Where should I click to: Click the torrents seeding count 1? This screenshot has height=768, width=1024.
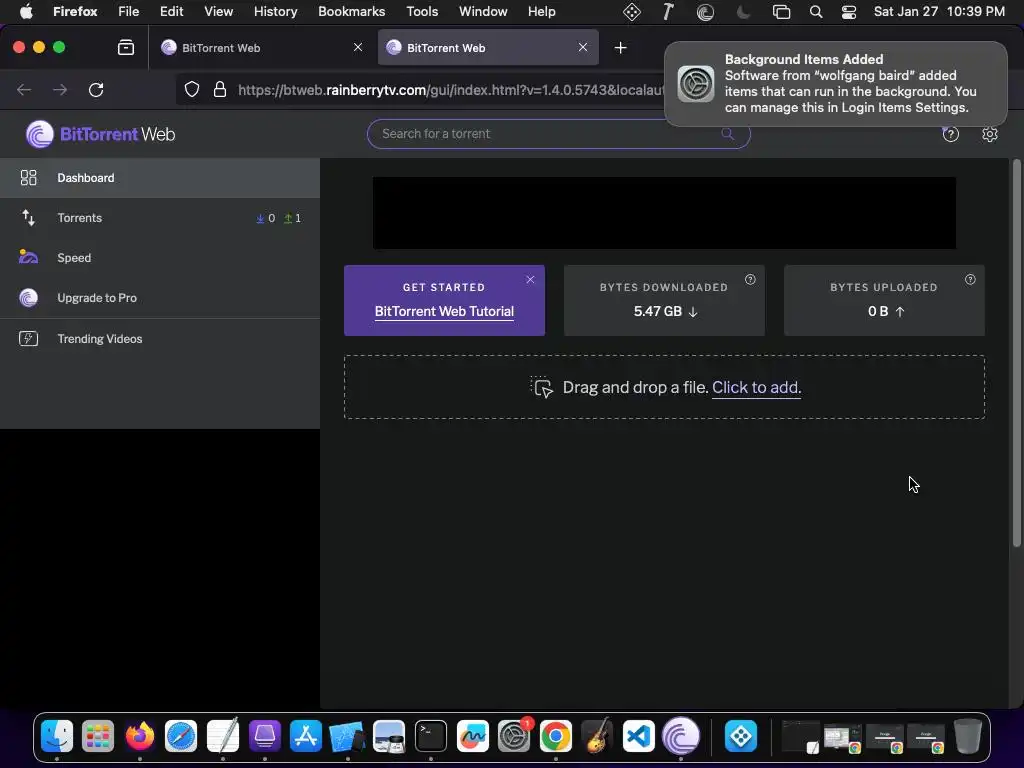click(293, 218)
